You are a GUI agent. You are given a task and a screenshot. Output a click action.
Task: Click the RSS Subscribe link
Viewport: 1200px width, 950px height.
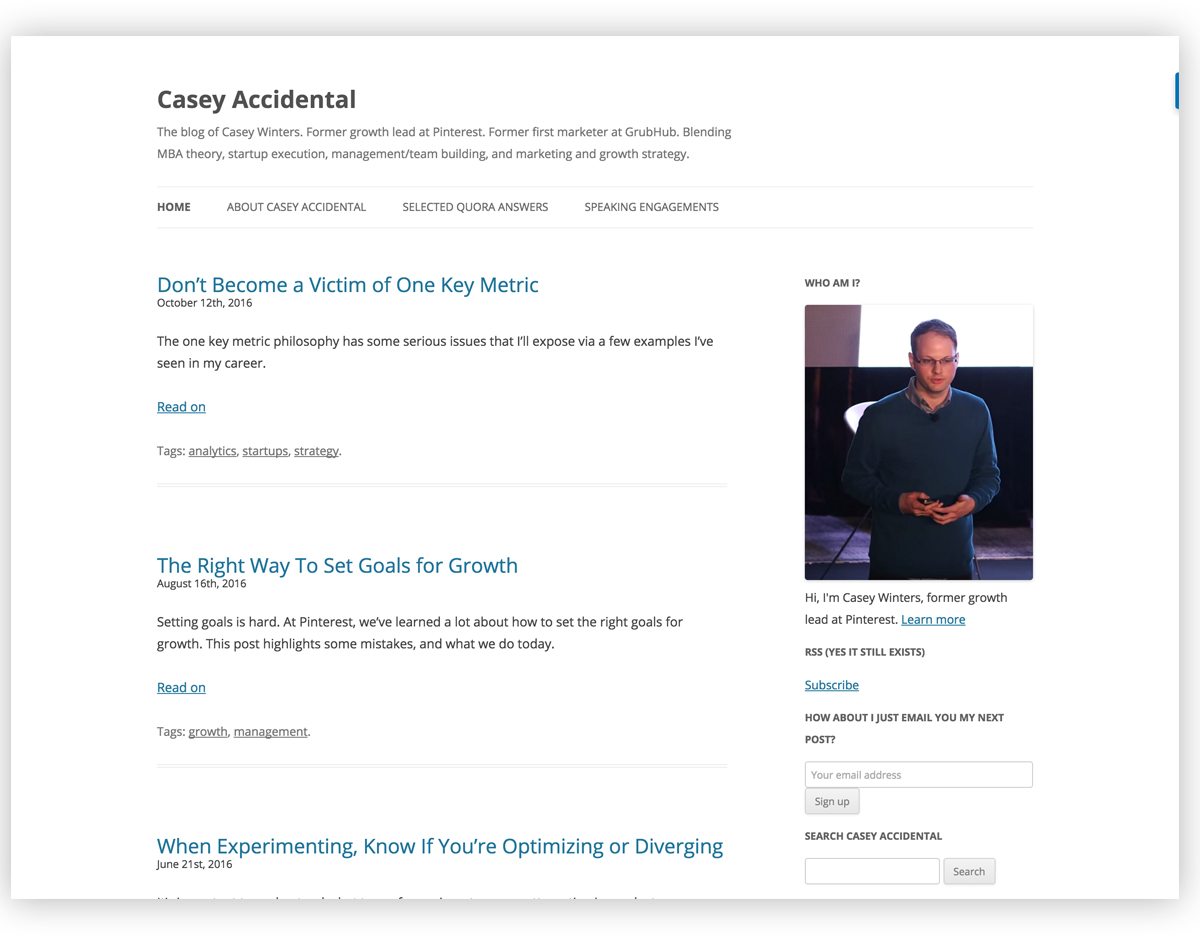click(832, 685)
